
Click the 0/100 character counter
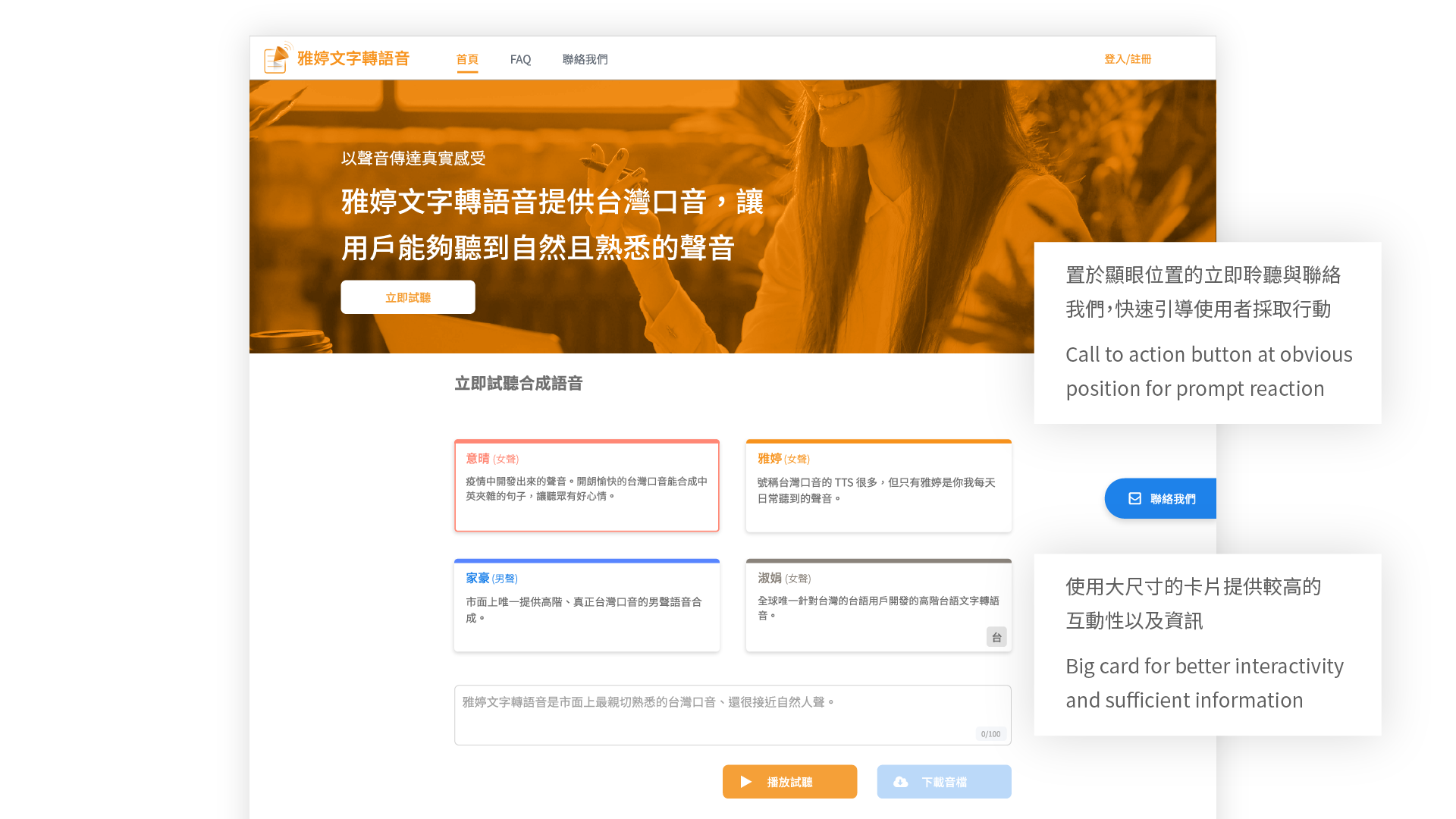[990, 734]
